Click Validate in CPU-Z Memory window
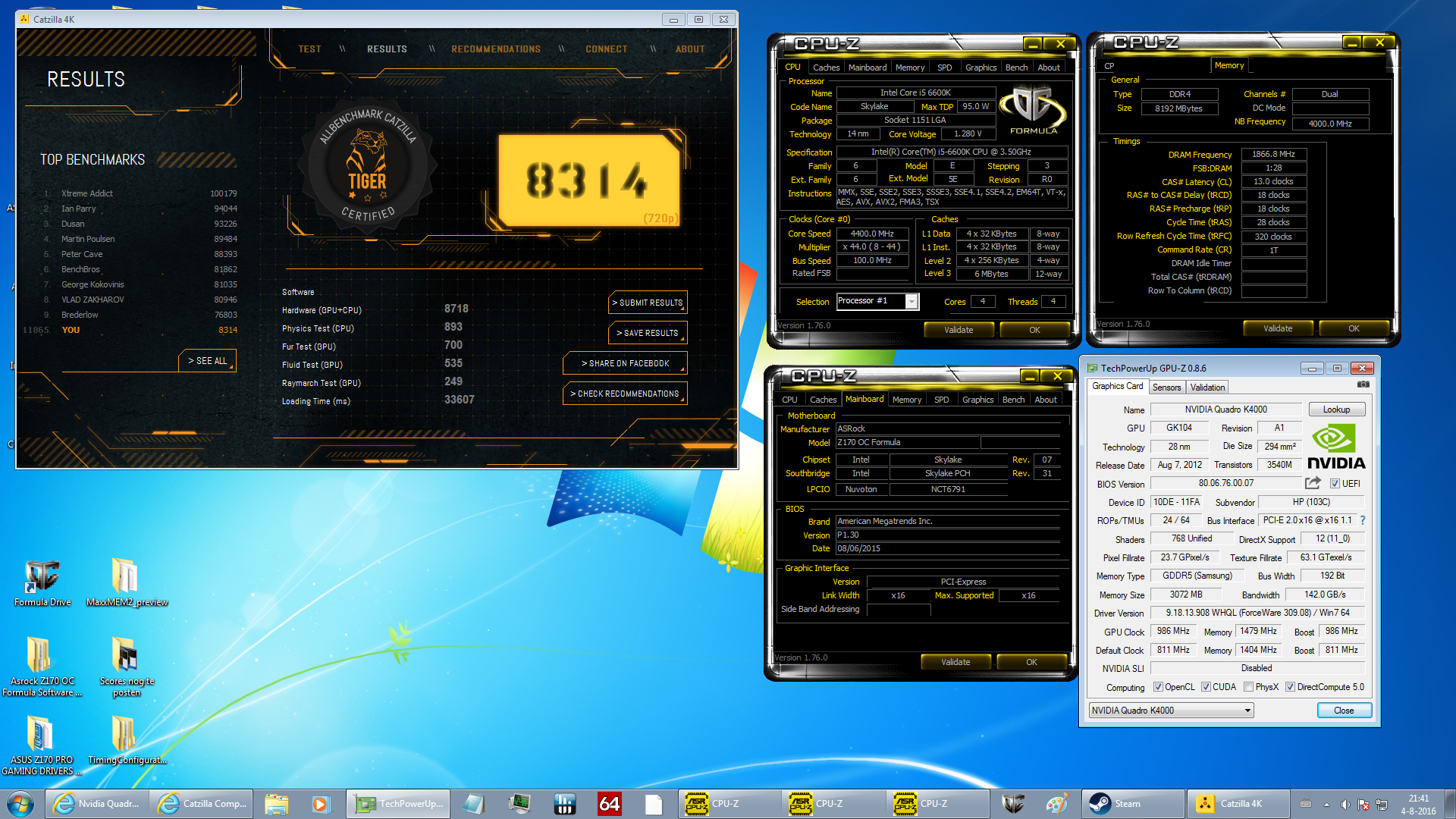 pos(1278,328)
